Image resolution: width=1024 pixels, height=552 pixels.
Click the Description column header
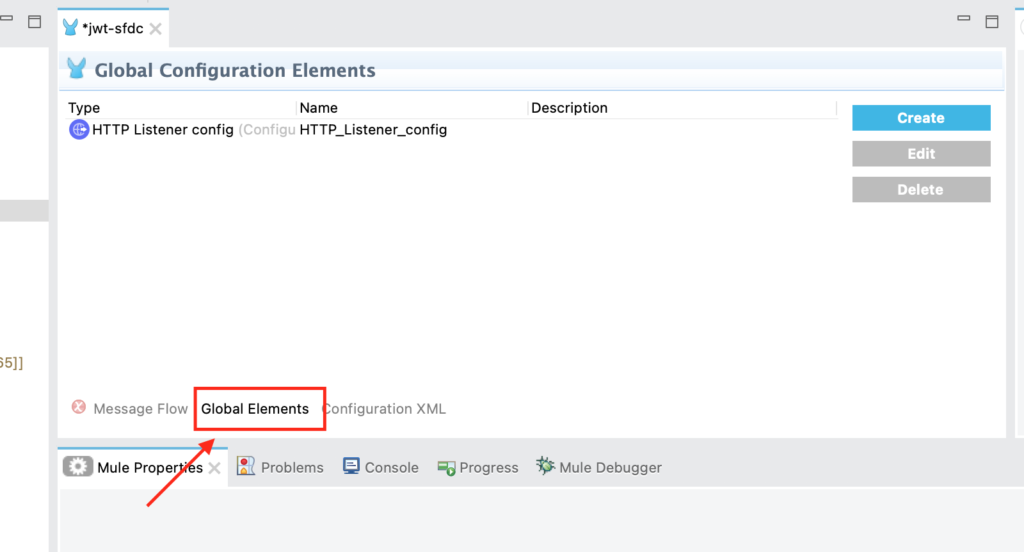[x=569, y=108]
